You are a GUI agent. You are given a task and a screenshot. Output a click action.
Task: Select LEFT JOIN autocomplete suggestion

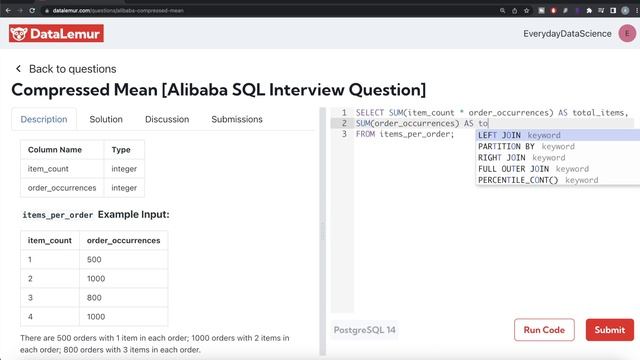click(x=558, y=135)
